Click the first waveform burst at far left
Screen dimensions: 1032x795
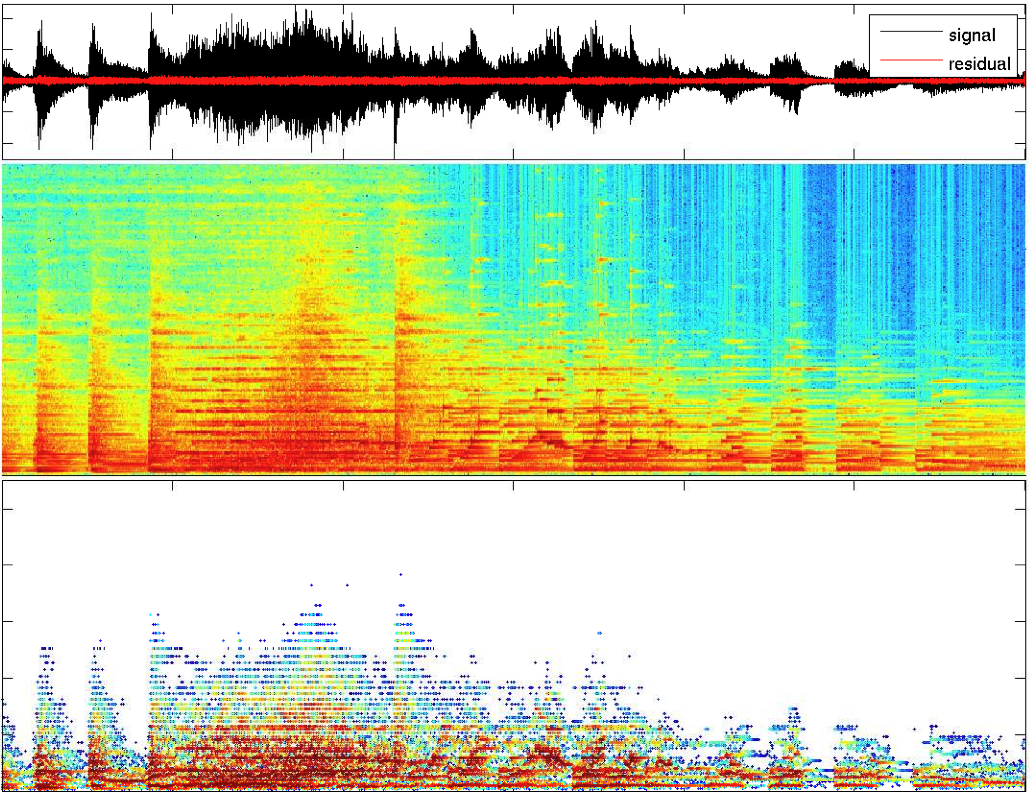click(40, 60)
